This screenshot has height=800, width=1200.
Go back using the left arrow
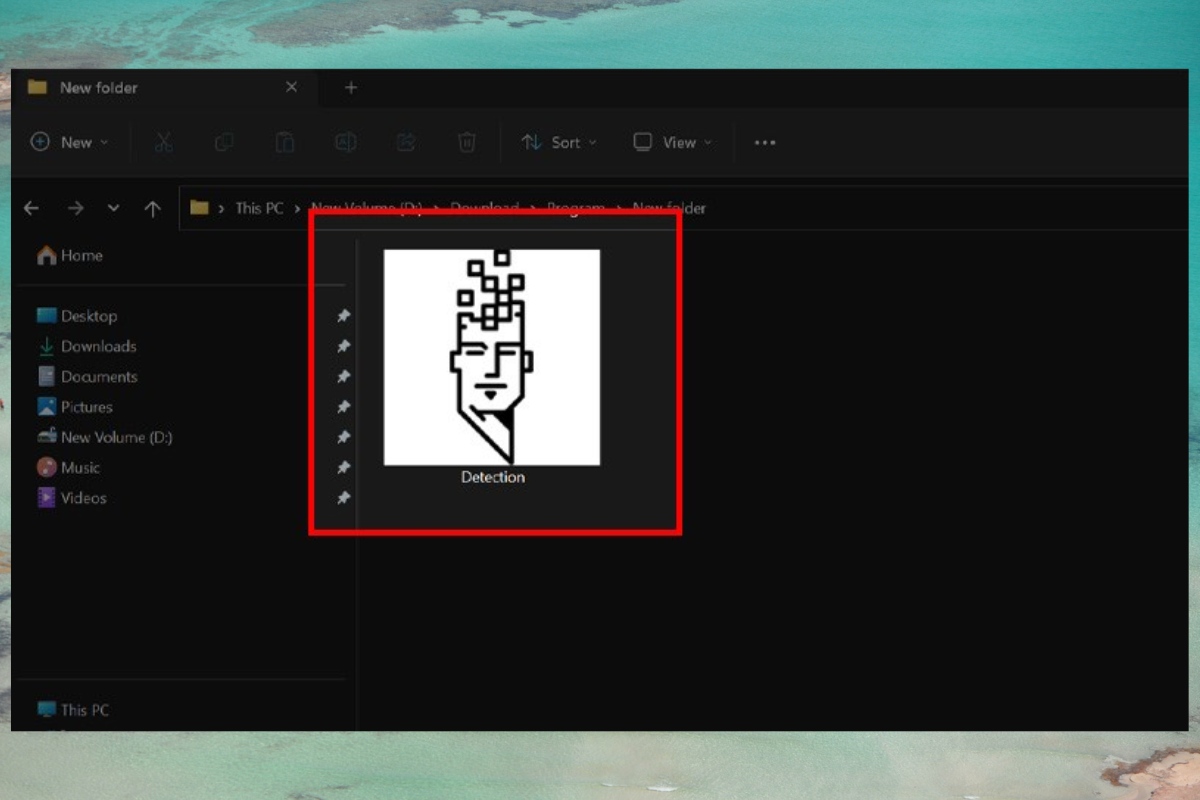(32, 208)
